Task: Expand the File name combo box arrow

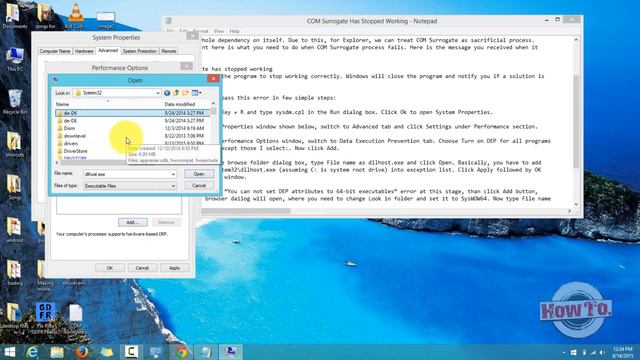Action: coord(173,174)
